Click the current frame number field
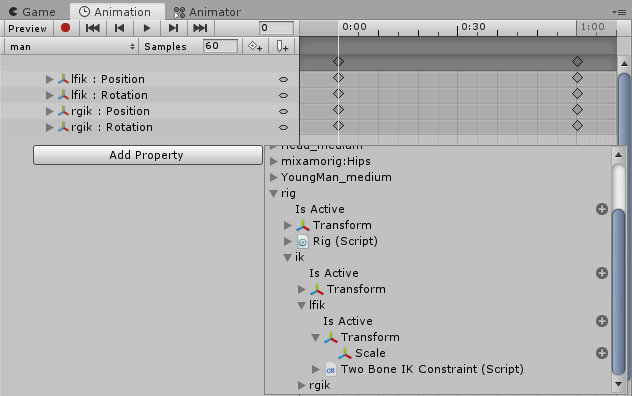The width and height of the screenshot is (632, 396). [x=276, y=28]
